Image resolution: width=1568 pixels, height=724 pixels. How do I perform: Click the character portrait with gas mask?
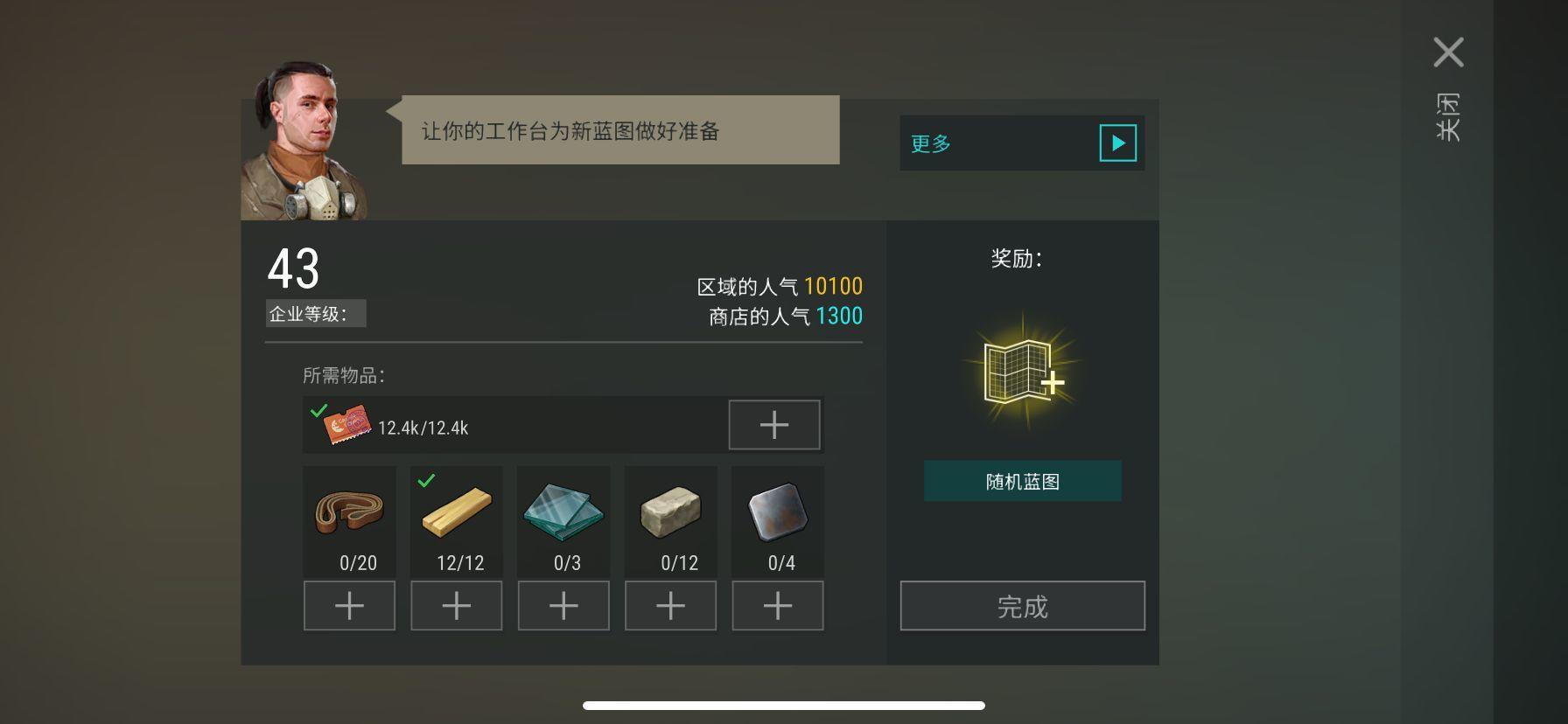pos(304,140)
